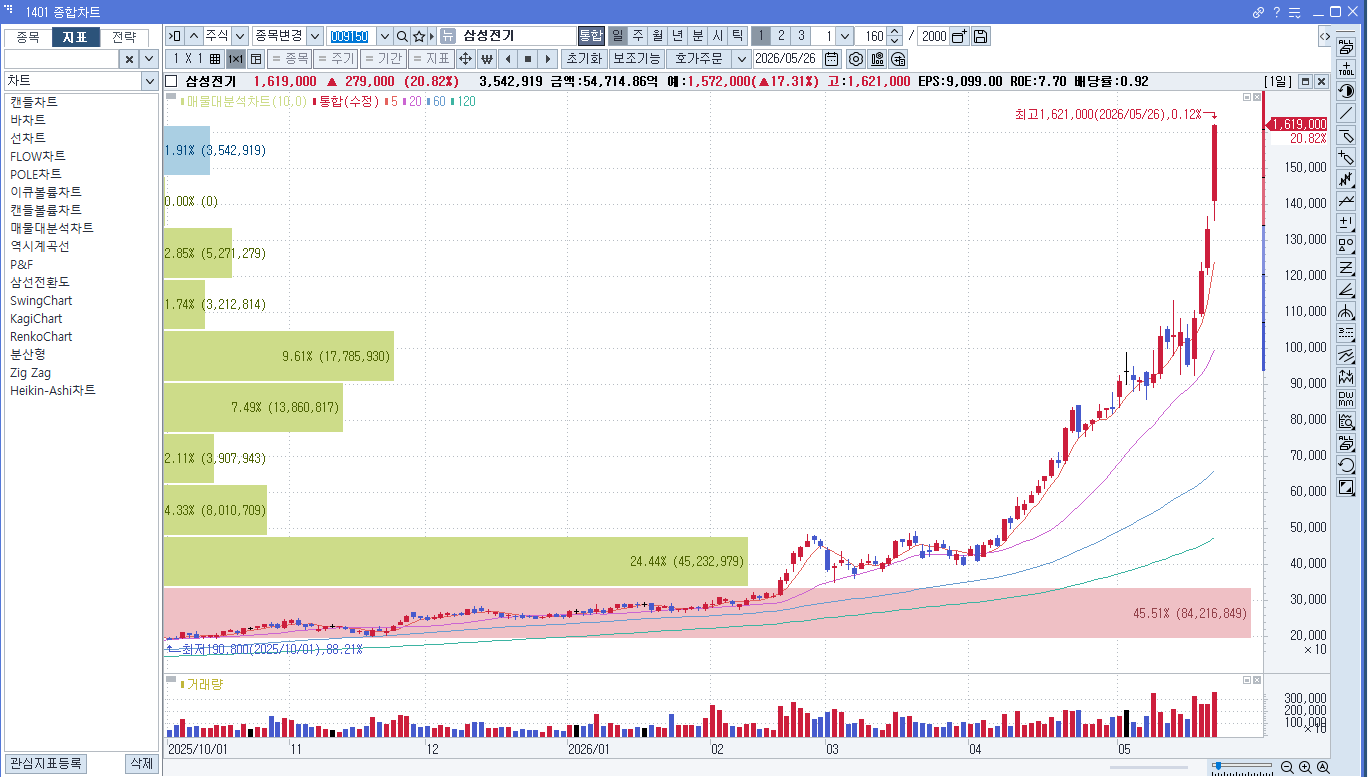Expand the search history dropdown arrow
Image resolution: width=1368 pixels, height=777 pixels.
point(150,59)
